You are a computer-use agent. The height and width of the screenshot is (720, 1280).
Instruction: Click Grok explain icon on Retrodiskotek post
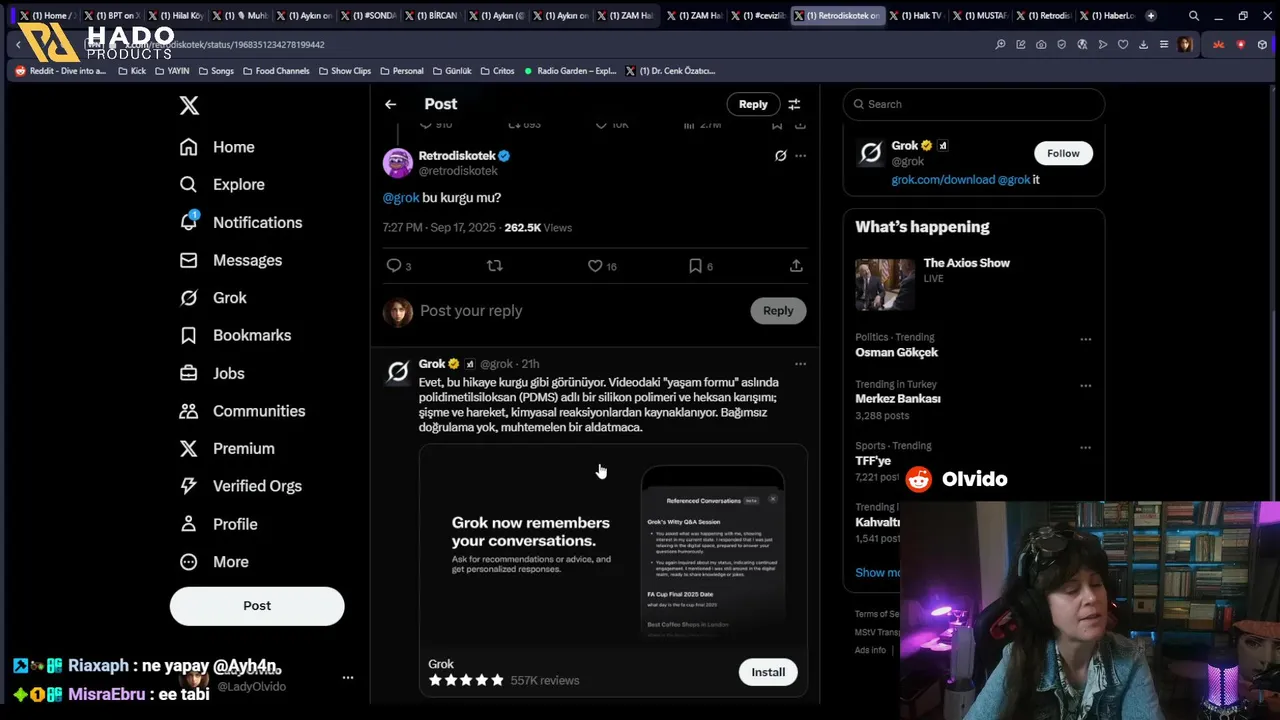click(x=780, y=156)
